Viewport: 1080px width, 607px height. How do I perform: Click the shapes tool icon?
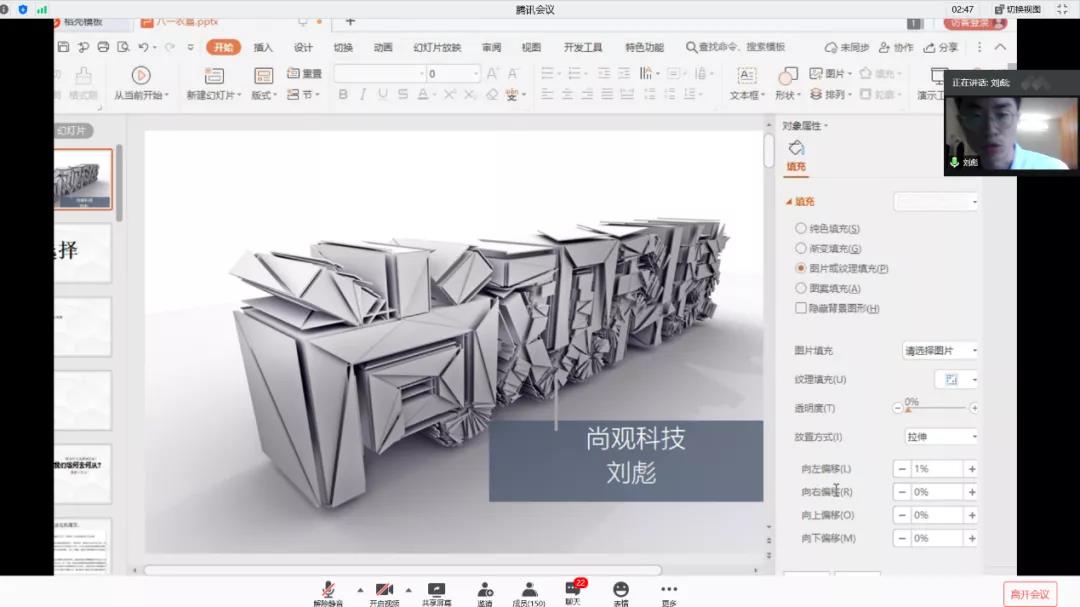coord(787,76)
